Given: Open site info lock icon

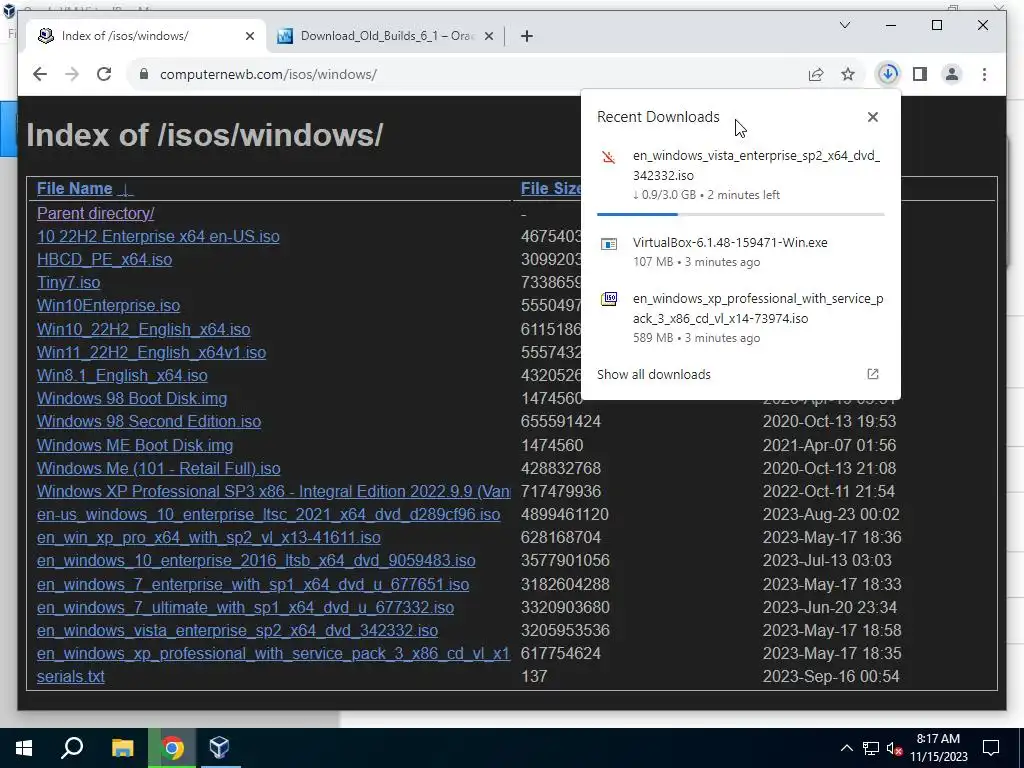Looking at the screenshot, I should click(144, 74).
